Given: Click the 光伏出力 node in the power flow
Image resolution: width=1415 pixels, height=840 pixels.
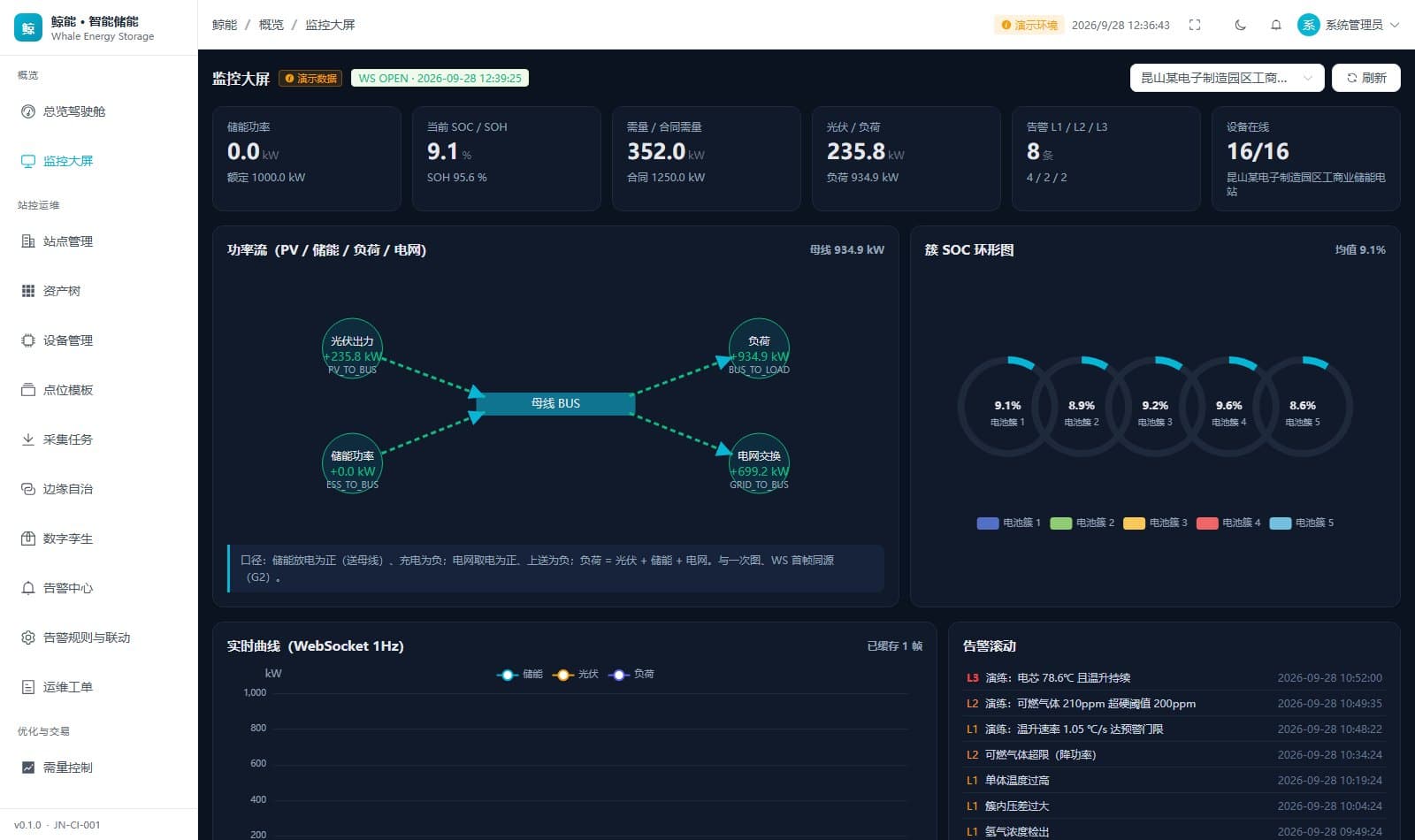Looking at the screenshot, I should coord(352,348).
